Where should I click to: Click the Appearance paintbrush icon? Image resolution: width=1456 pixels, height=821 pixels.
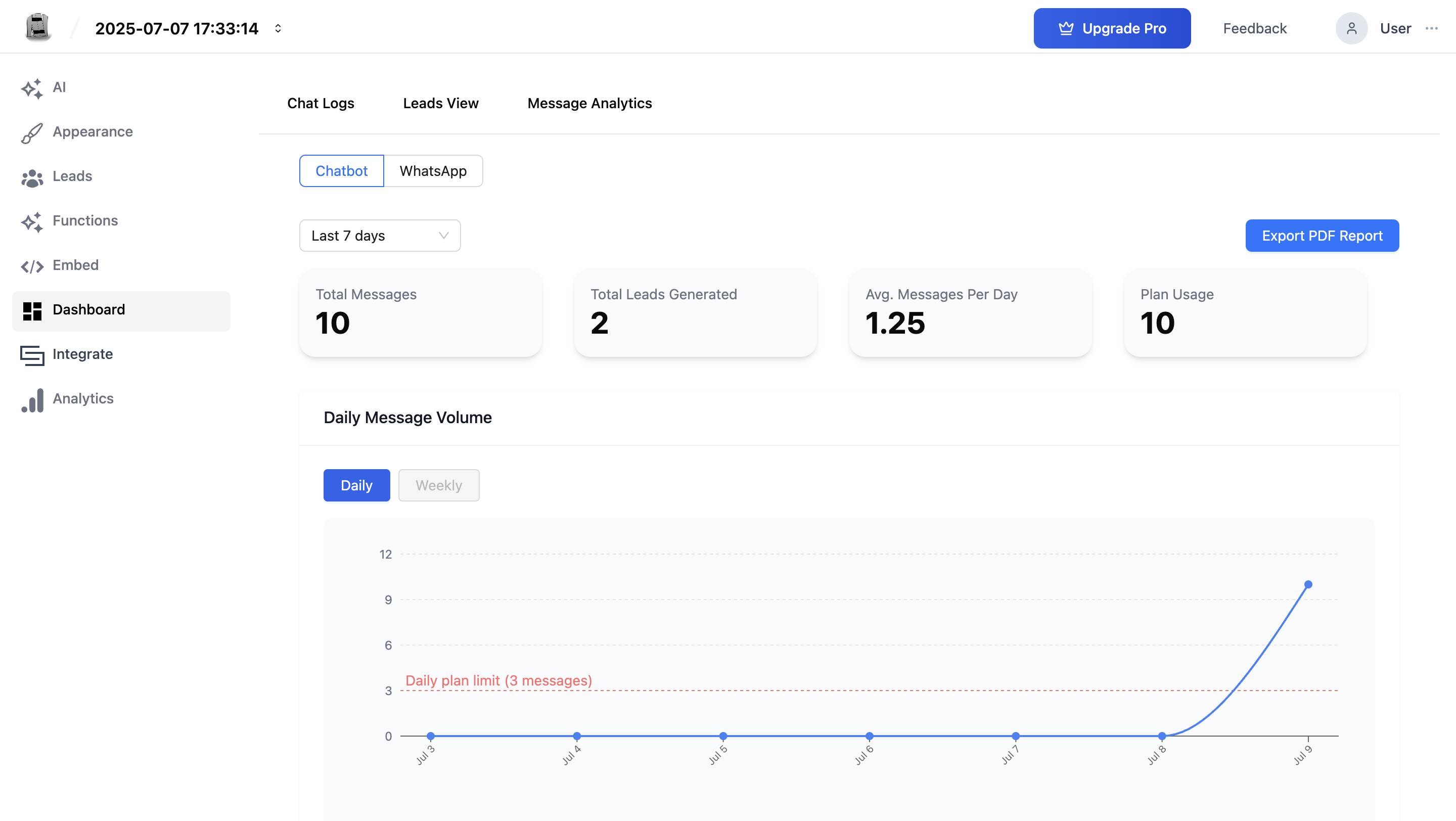[x=32, y=133]
